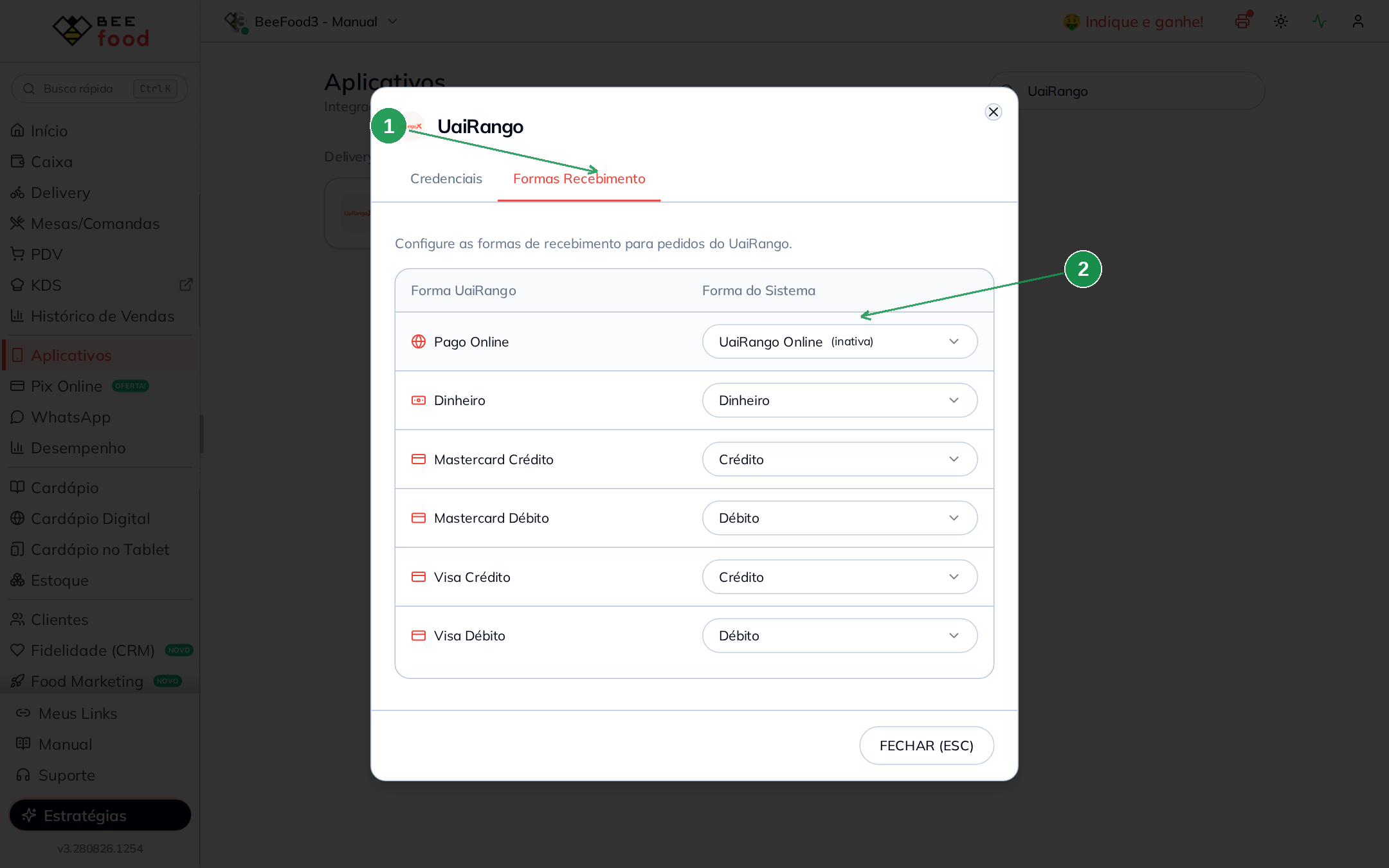1389x868 pixels.
Task: Open KDS in external window icon
Action: pos(186,285)
